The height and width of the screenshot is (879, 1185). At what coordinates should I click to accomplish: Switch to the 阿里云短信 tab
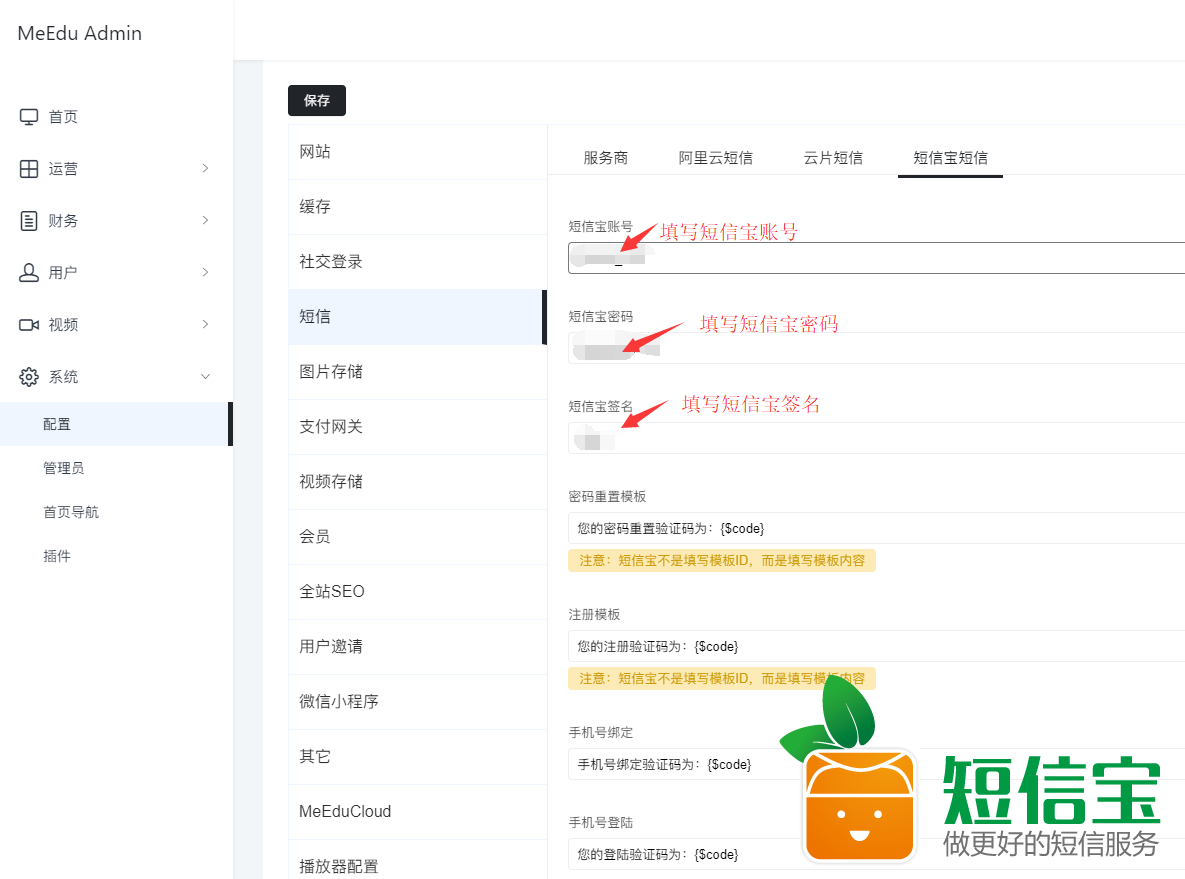point(715,158)
